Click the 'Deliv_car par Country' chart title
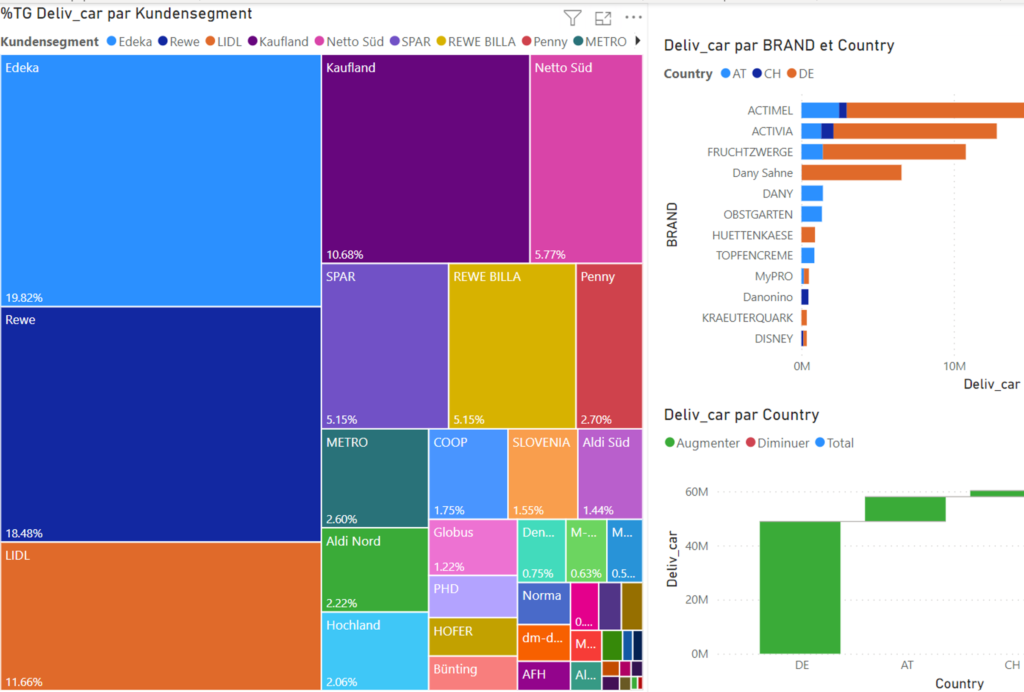 point(741,415)
